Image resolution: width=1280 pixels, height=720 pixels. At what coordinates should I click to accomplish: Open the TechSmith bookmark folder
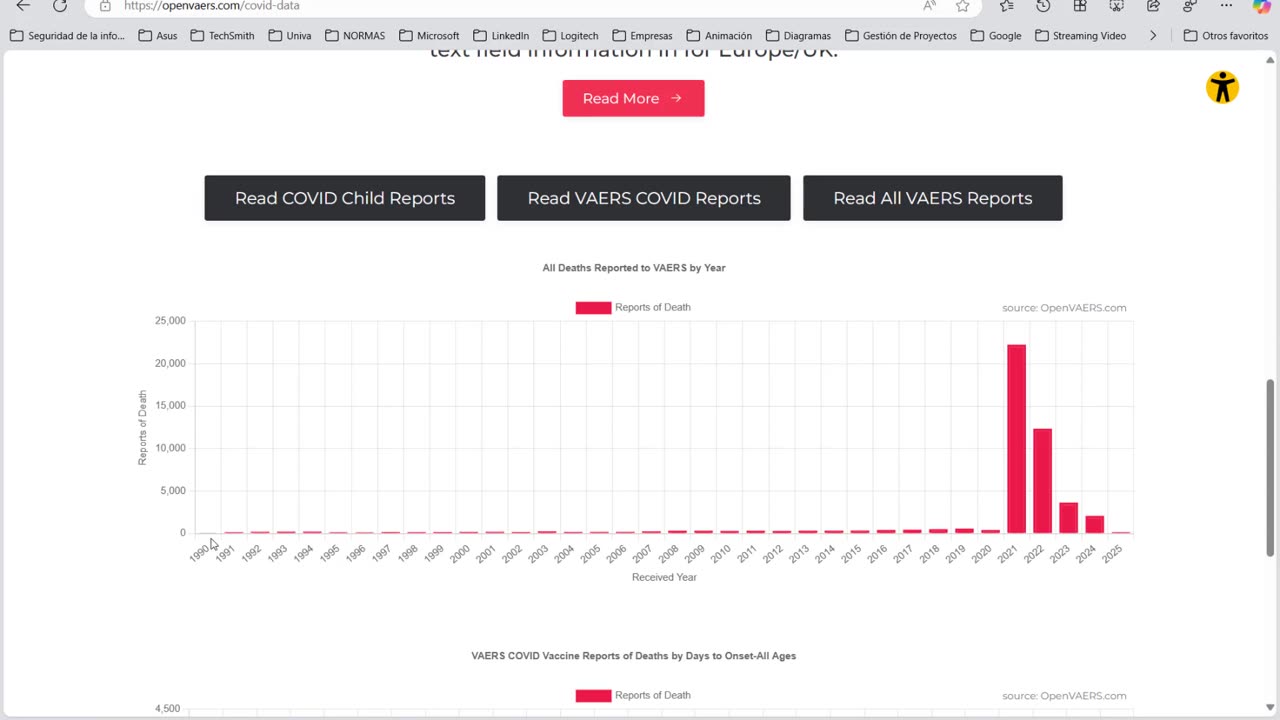coord(222,36)
